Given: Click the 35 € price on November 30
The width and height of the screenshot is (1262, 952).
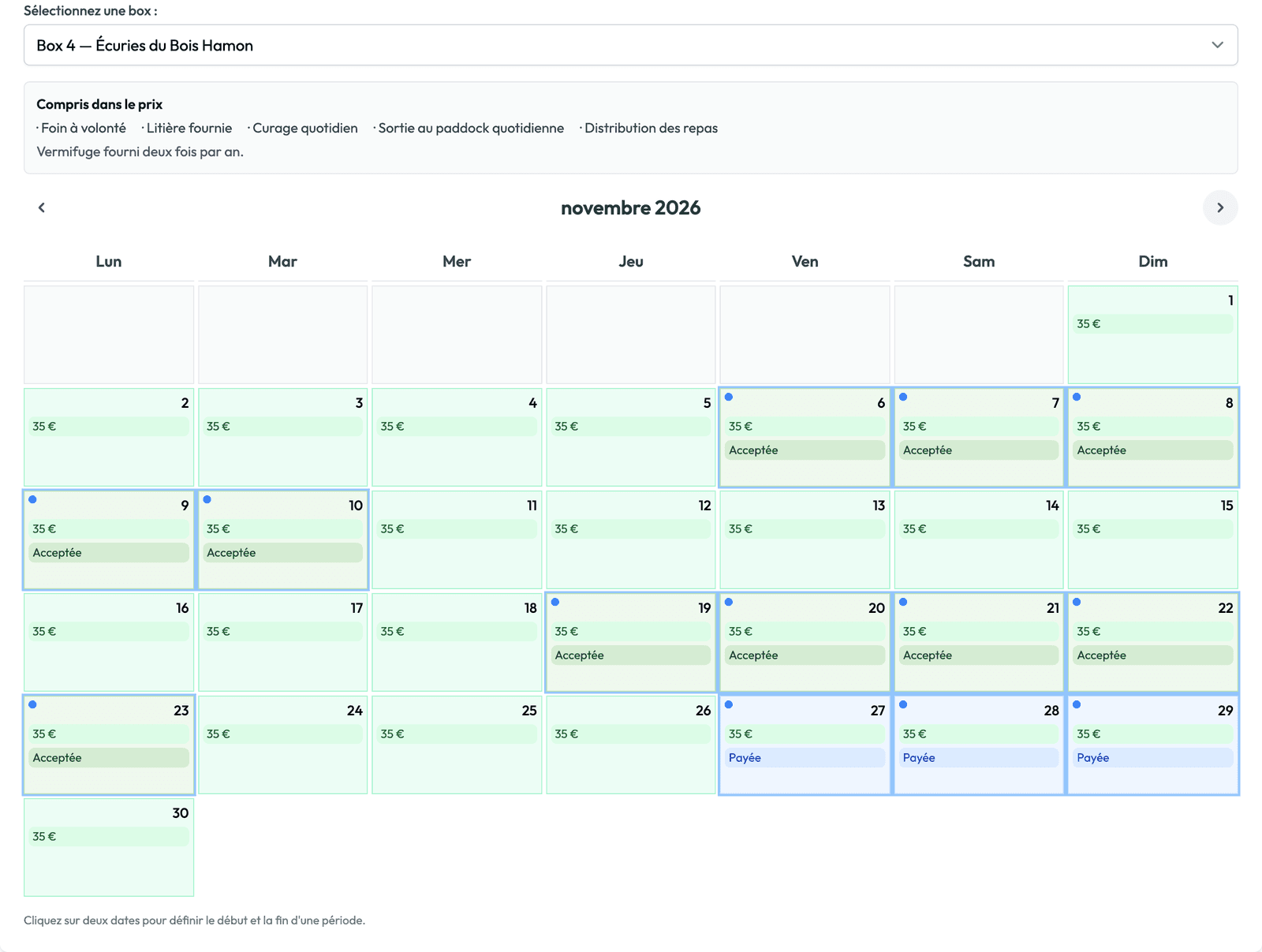Looking at the screenshot, I should pos(109,837).
